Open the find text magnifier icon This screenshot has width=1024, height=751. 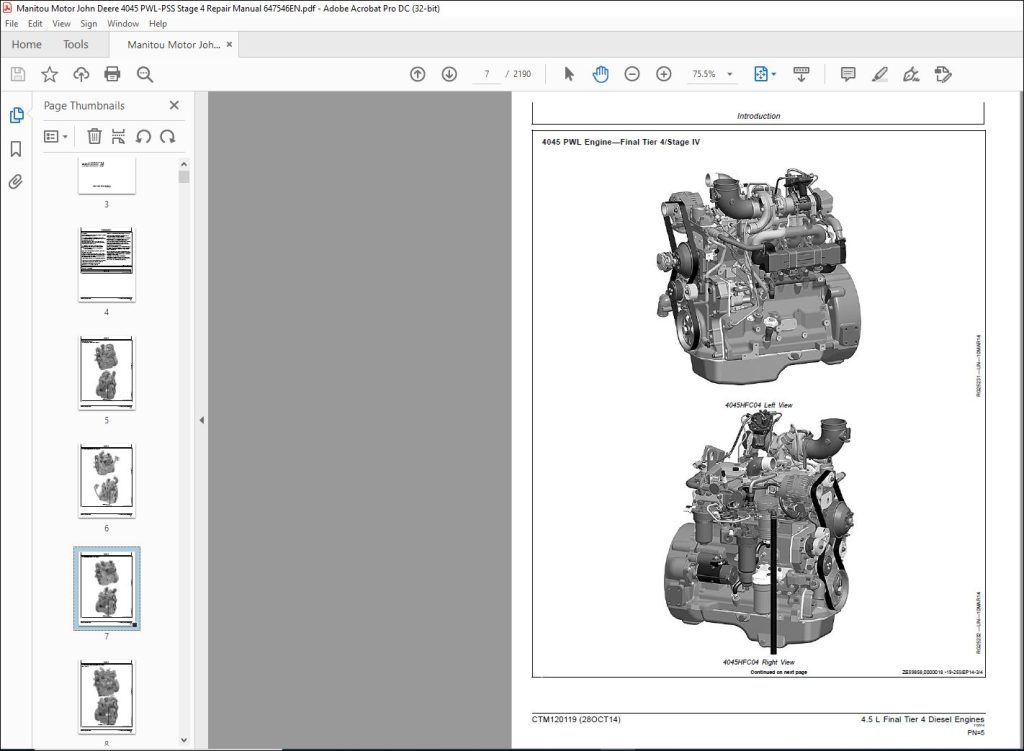tap(145, 74)
